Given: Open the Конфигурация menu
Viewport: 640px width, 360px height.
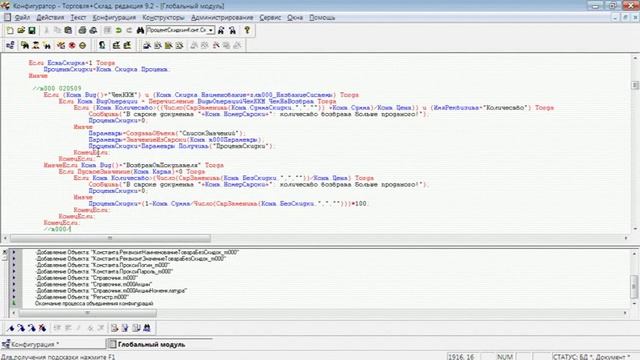Looking at the screenshot, I should click(x=114, y=18).
